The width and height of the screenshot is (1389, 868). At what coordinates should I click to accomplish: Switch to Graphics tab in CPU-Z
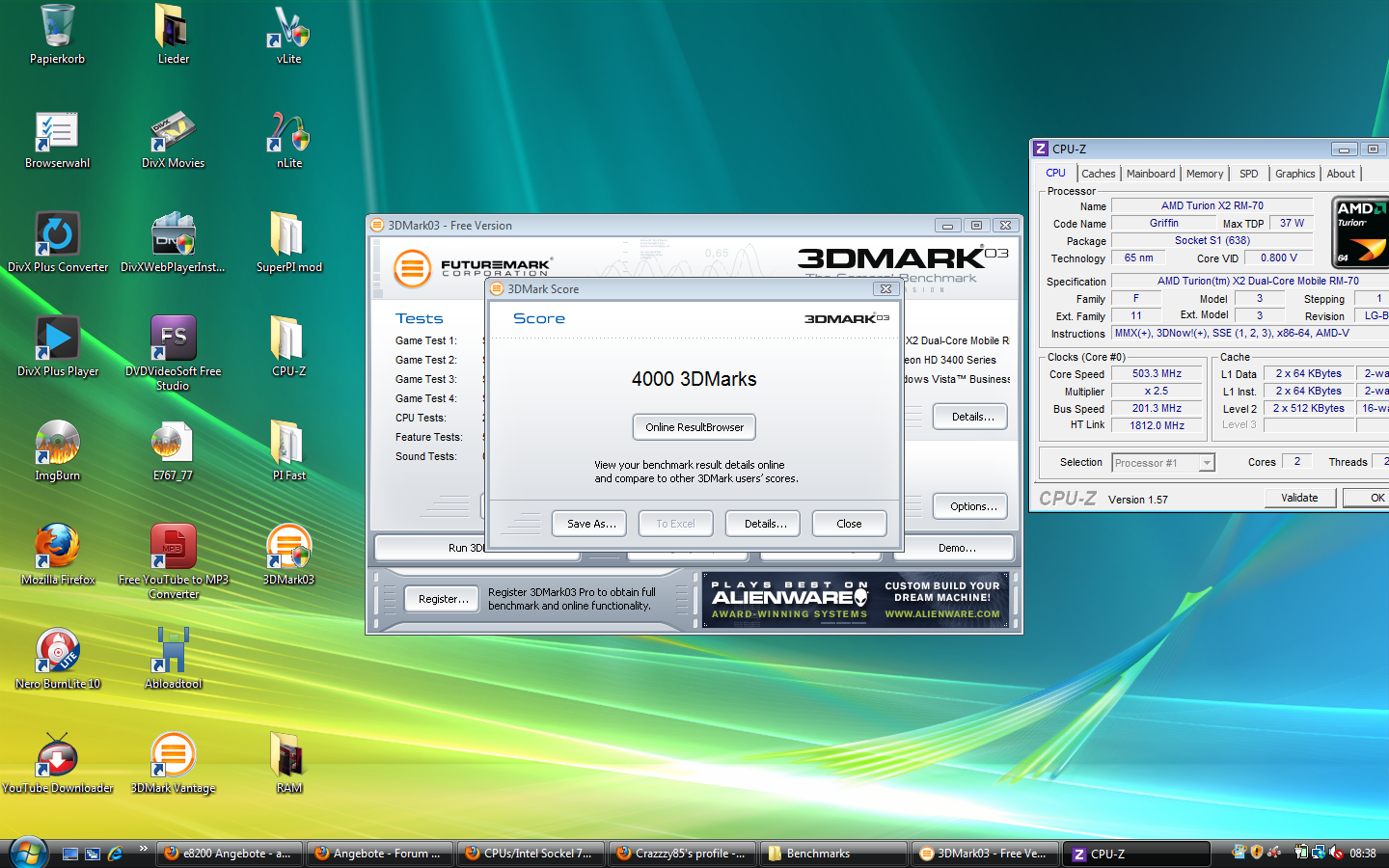tap(1294, 174)
